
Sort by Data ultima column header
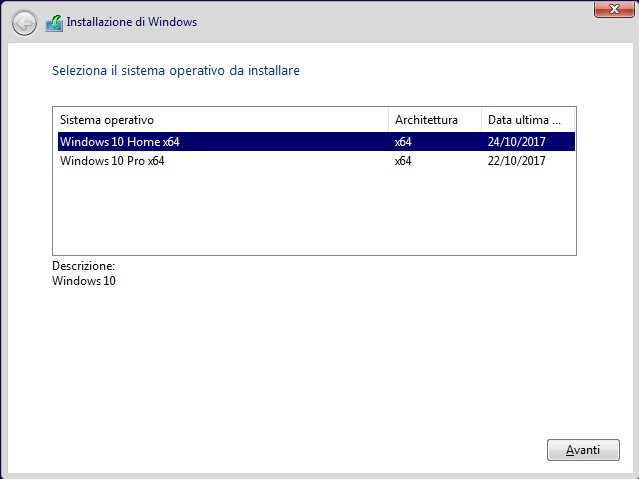click(x=528, y=120)
